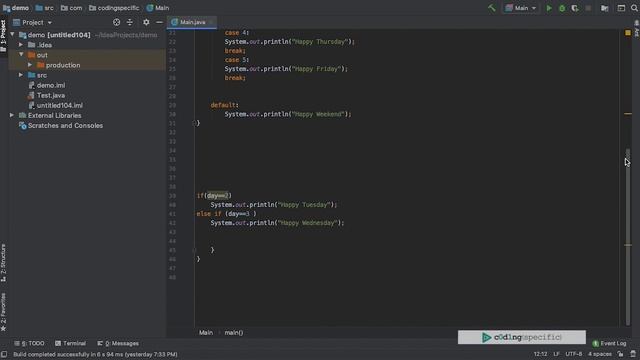This screenshot has width=640, height=360.
Task: Click demo in navigation breadcrumb
Action: point(16,8)
